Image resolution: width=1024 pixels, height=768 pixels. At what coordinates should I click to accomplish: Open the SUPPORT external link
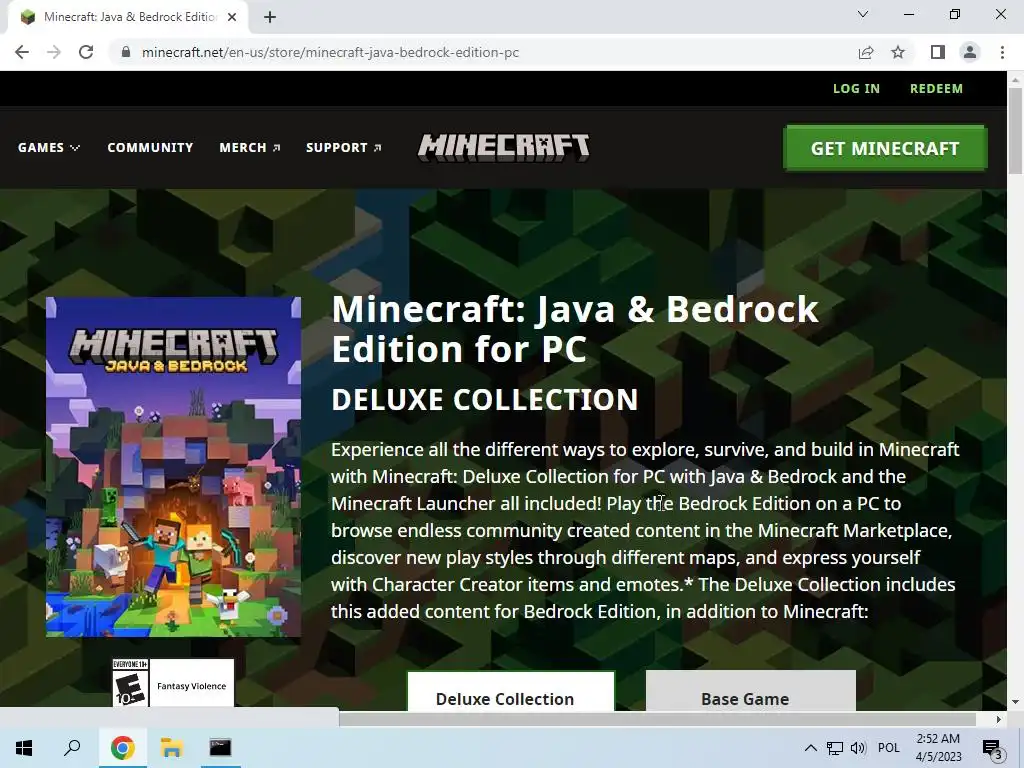[x=344, y=148]
